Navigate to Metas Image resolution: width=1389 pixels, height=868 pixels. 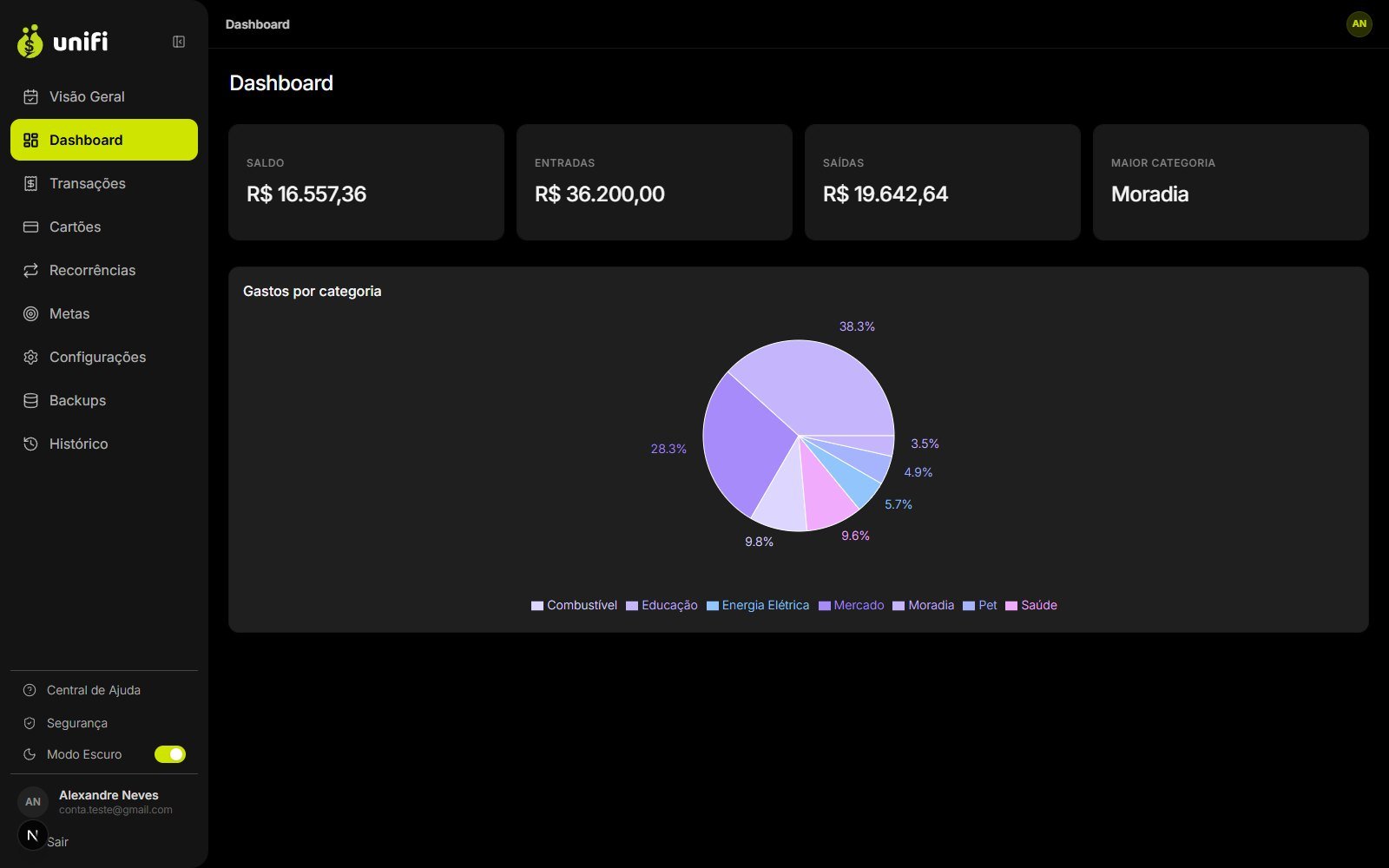(x=104, y=313)
